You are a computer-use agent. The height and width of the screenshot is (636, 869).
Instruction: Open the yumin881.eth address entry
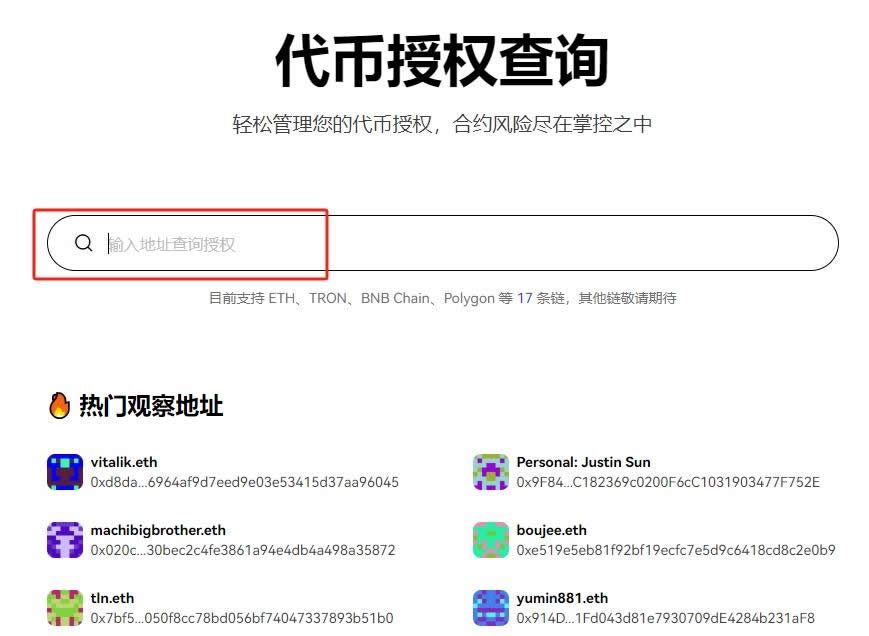point(560,598)
